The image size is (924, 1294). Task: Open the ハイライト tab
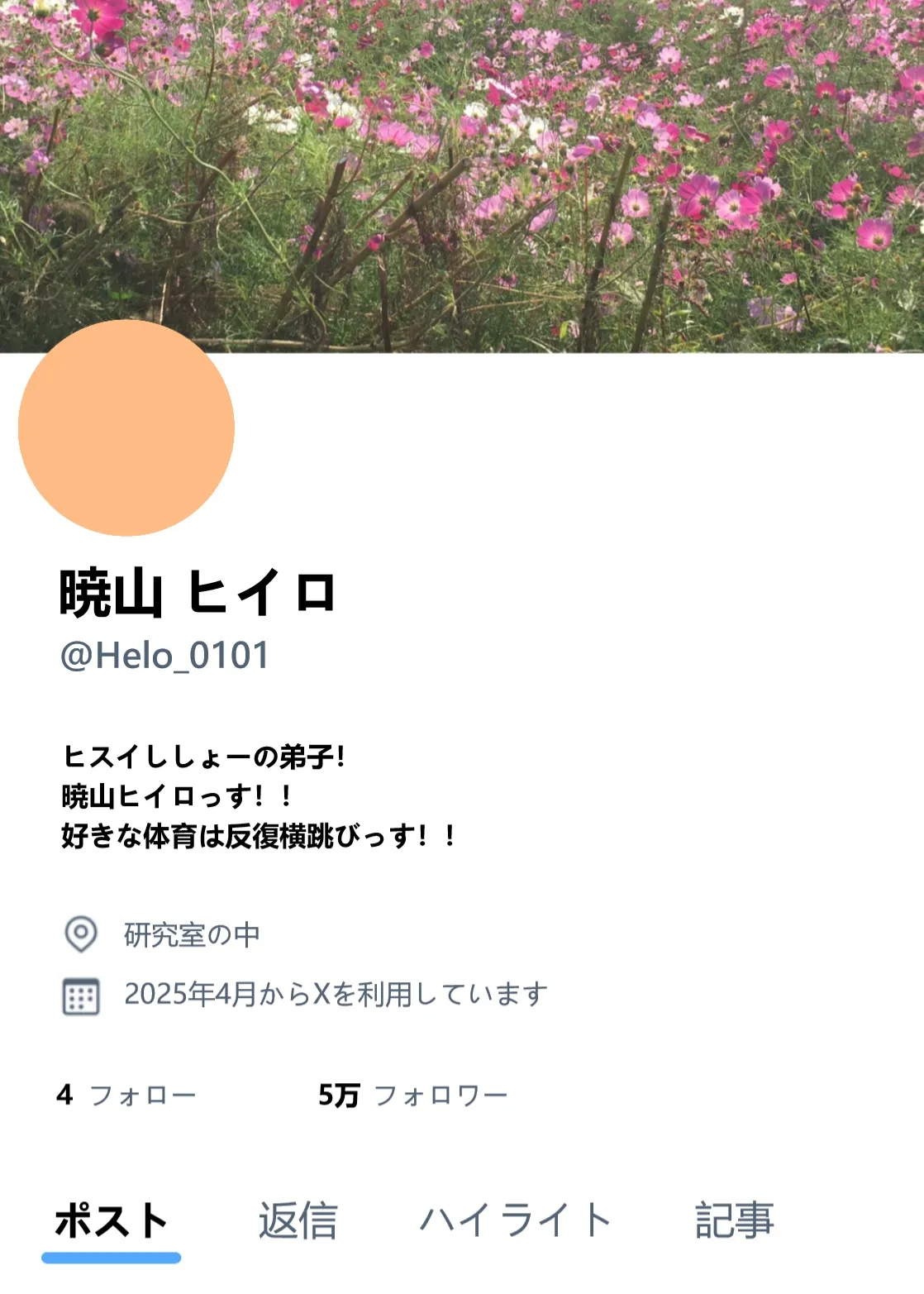click(x=516, y=1220)
